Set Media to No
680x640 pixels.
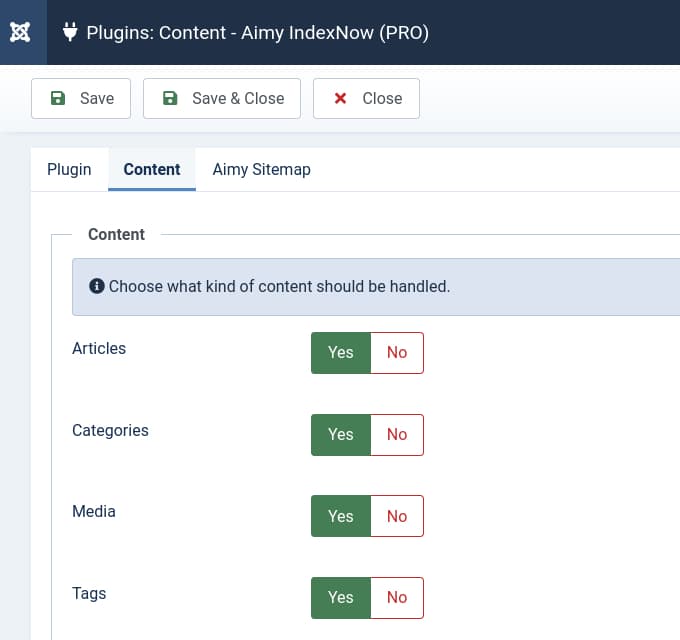coord(397,516)
